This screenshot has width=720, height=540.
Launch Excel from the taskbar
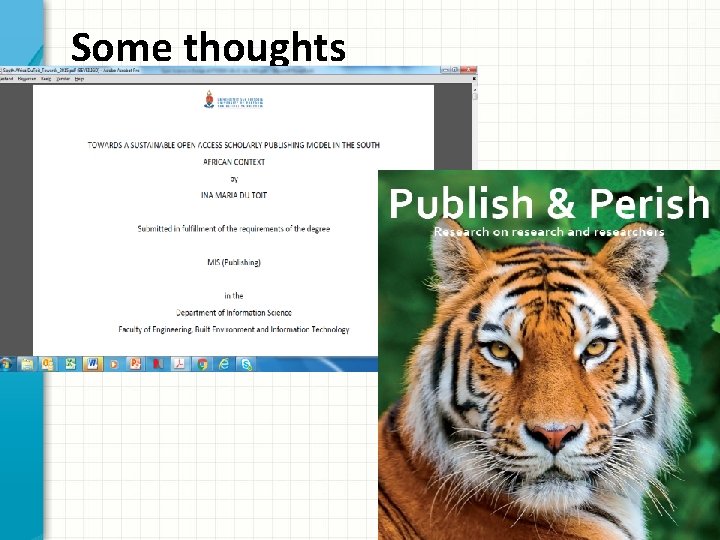click(70, 364)
